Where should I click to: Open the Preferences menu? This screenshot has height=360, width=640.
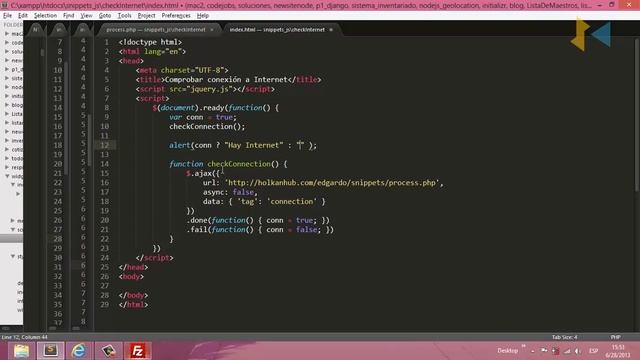pos(176,16)
